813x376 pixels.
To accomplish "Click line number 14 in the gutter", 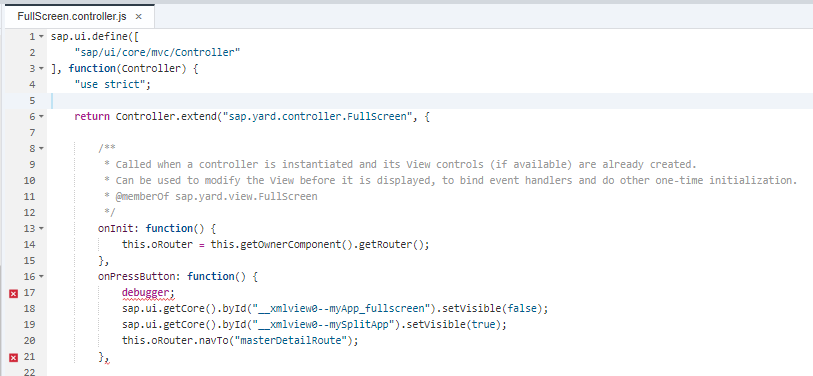I will click(30, 244).
